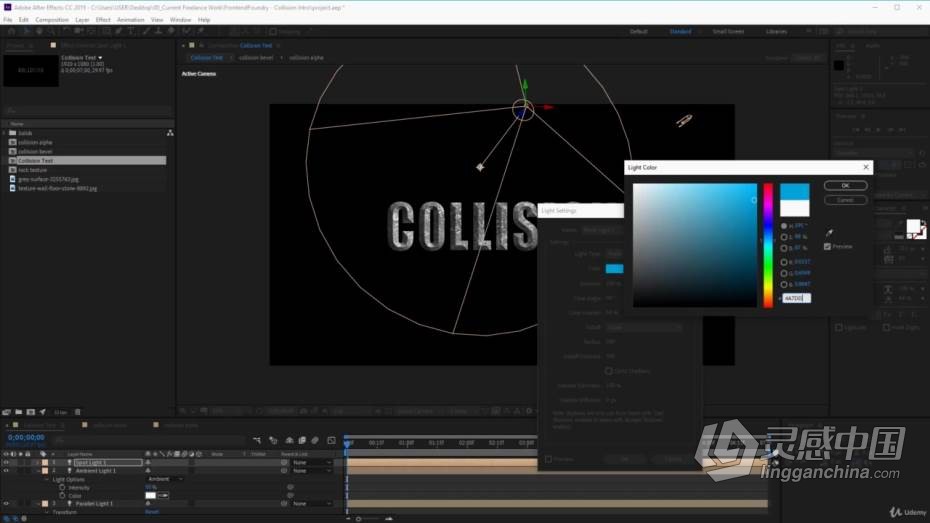Create a new composition from Project panel
930x523 pixels.
coord(30,412)
